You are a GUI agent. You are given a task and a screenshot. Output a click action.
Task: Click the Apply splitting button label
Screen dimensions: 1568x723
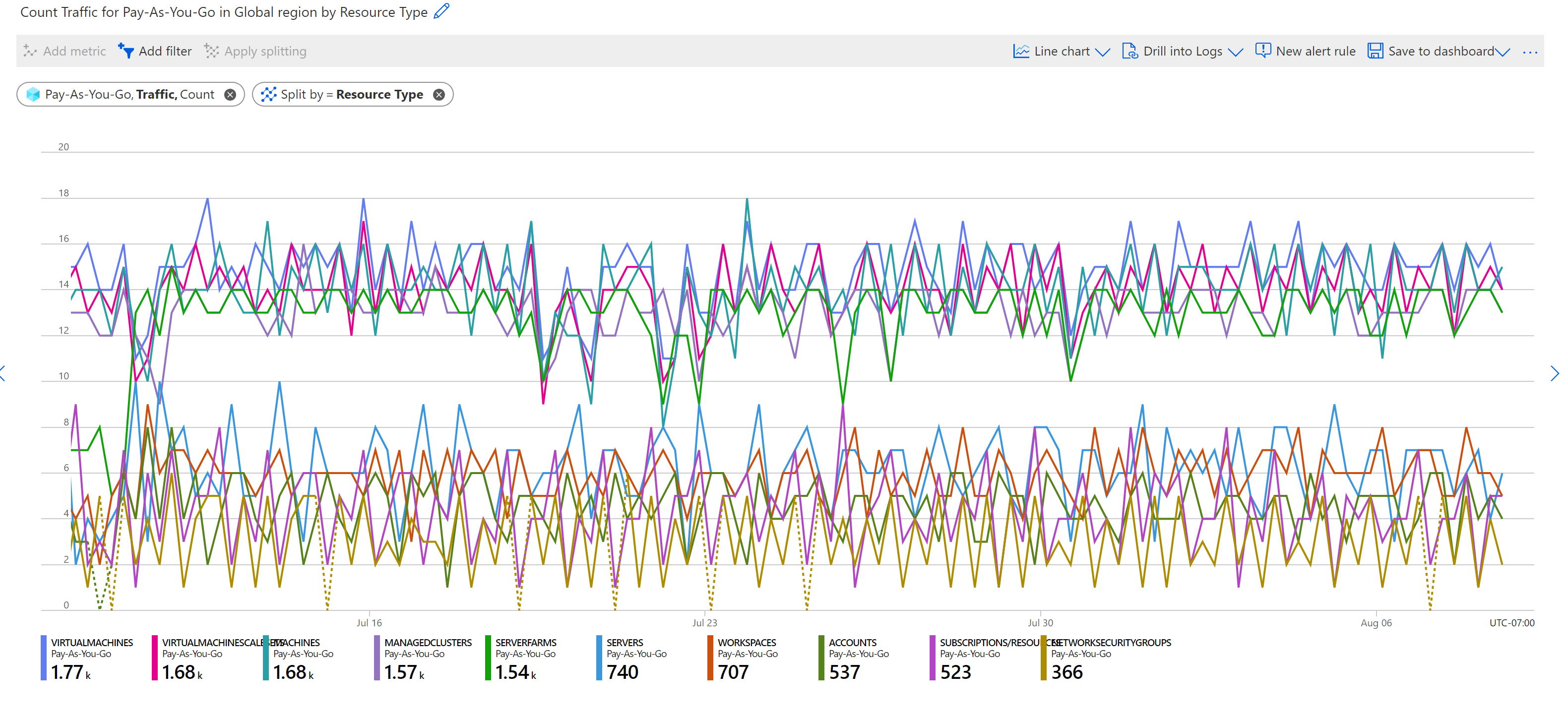[265, 51]
